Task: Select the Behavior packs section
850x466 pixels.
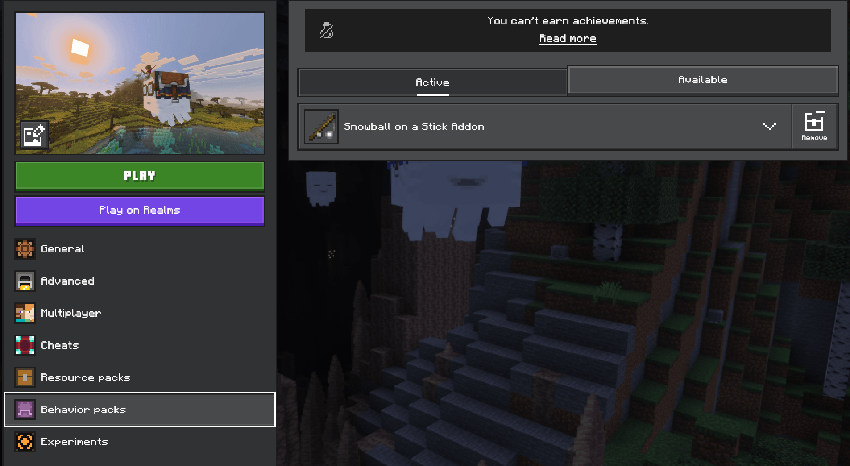Action: click(x=140, y=410)
